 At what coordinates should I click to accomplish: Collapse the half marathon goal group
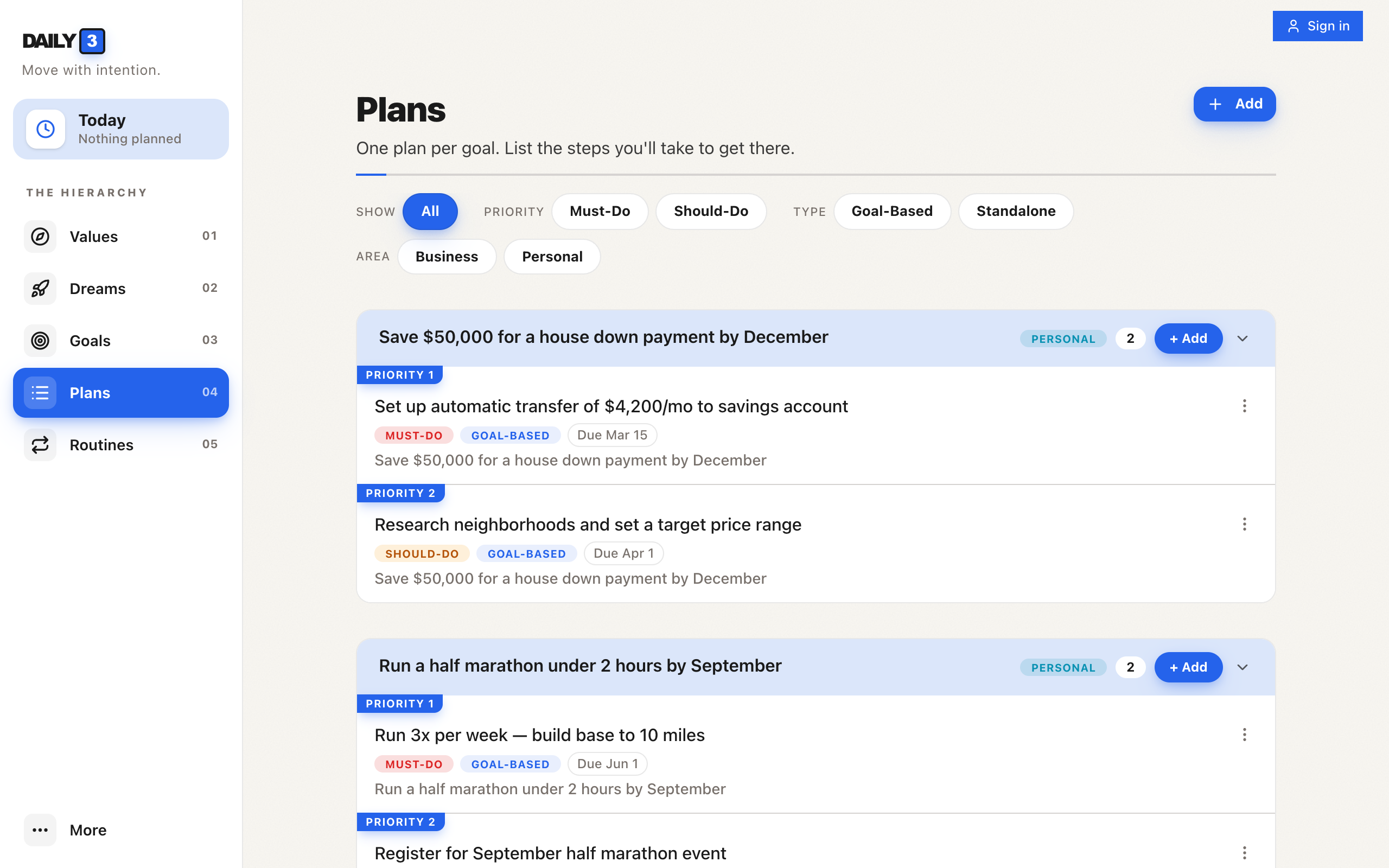(x=1243, y=668)
